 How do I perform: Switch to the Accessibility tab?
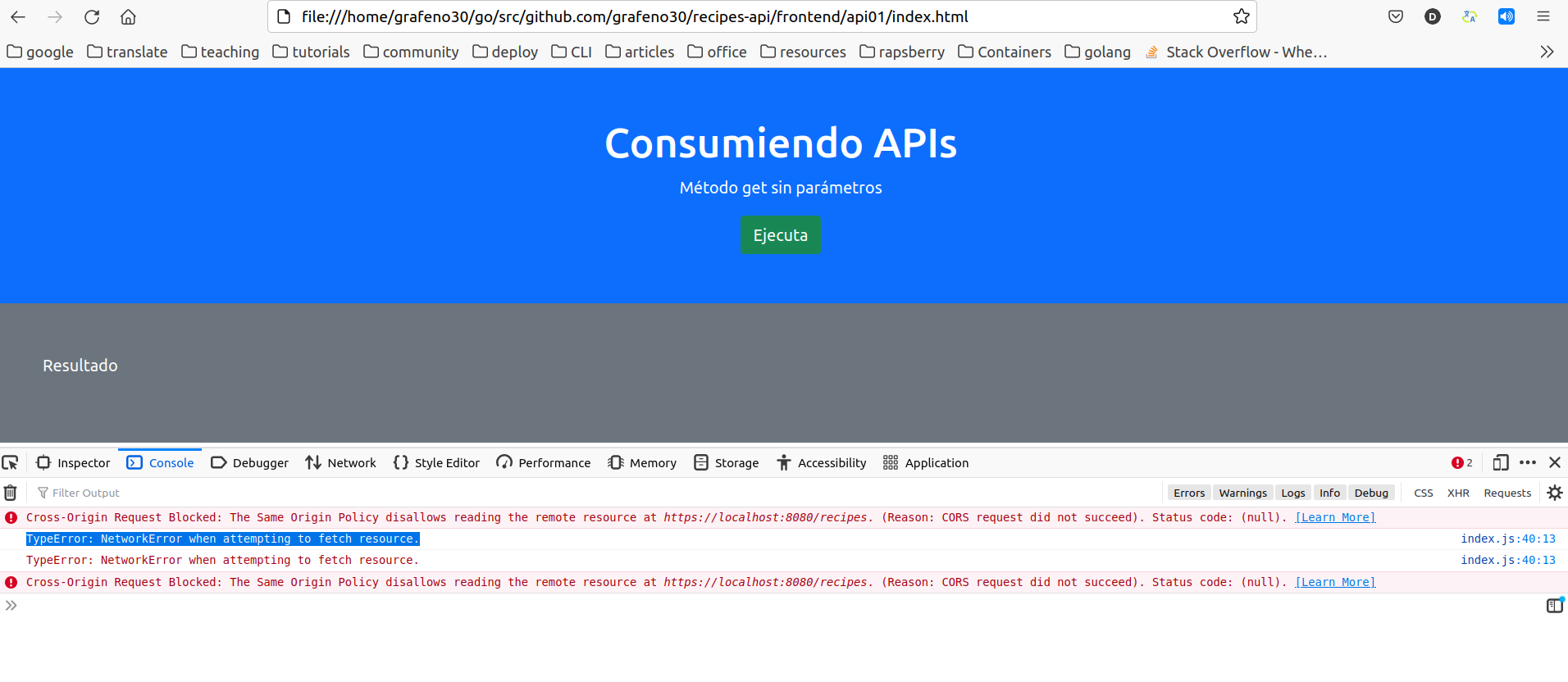821,463
